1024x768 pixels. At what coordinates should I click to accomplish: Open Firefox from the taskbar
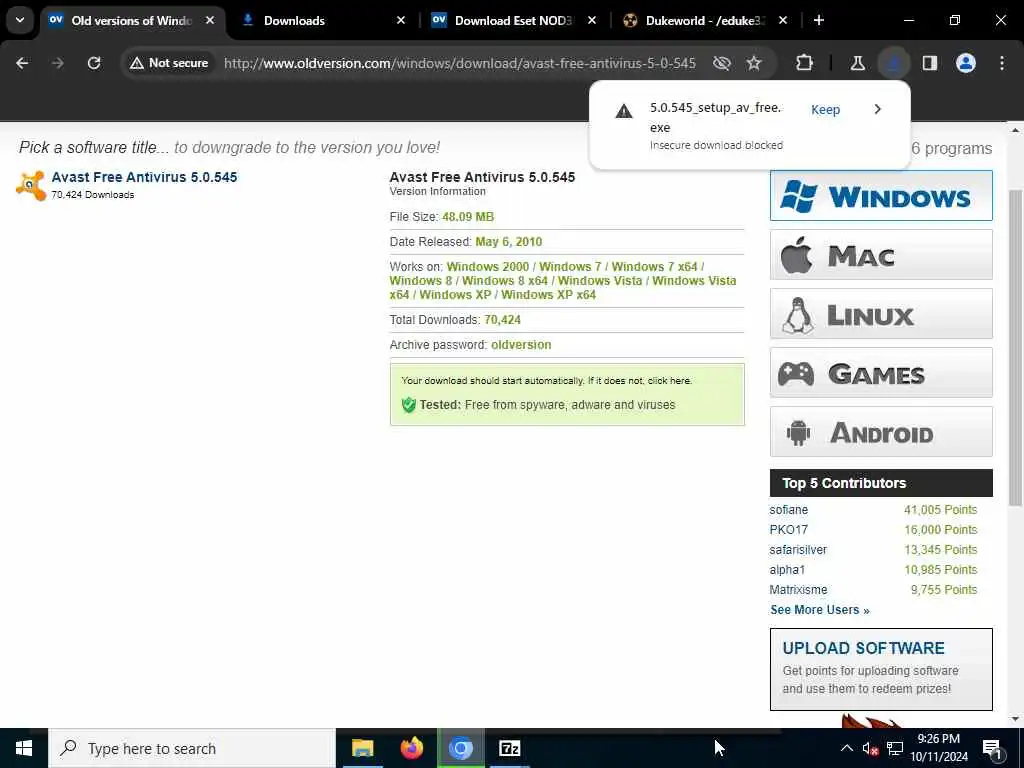click(x=411, y=748)
